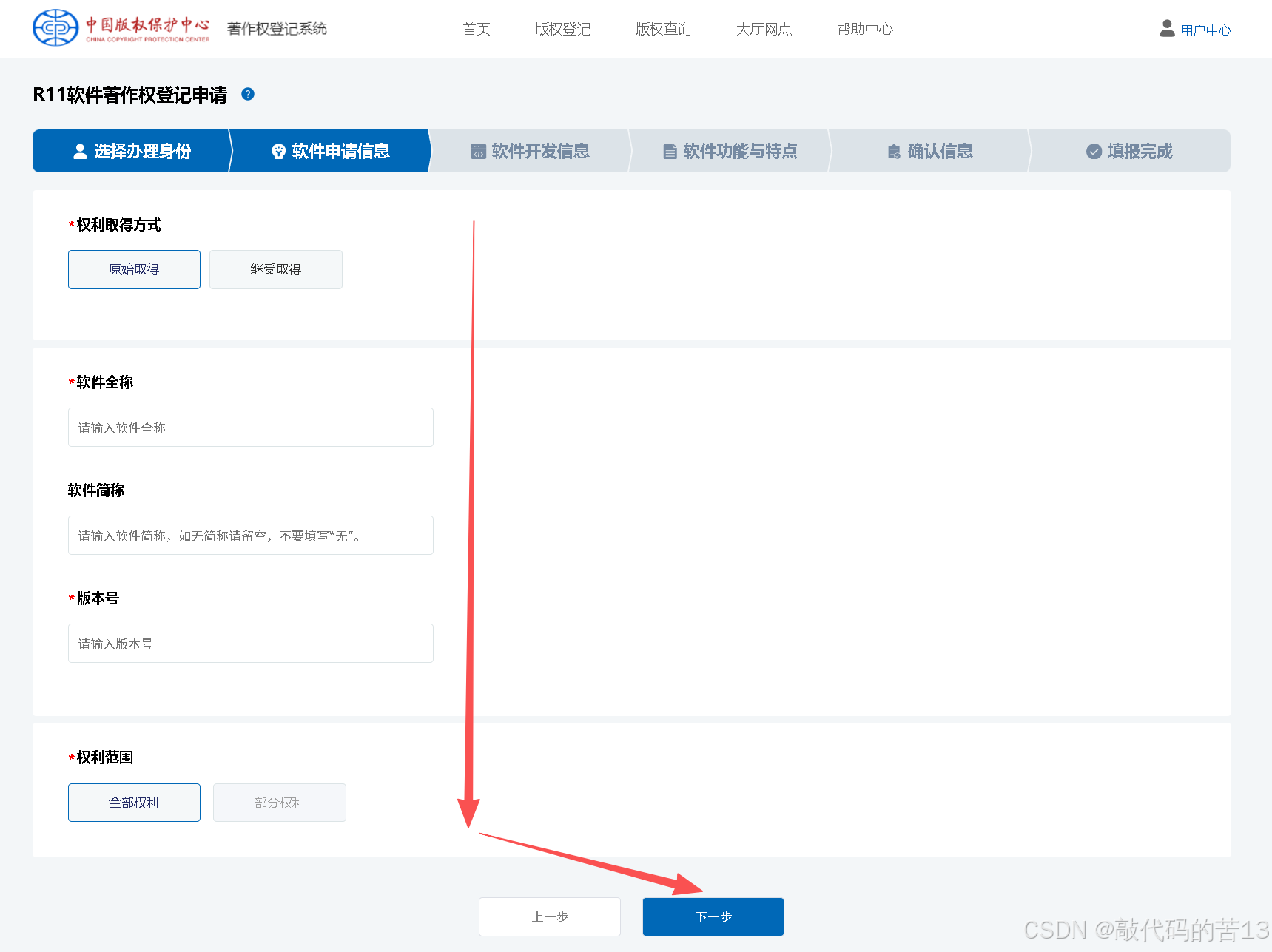
Task: Click the 著作权登记系统 header text
Action: (277, 28)
